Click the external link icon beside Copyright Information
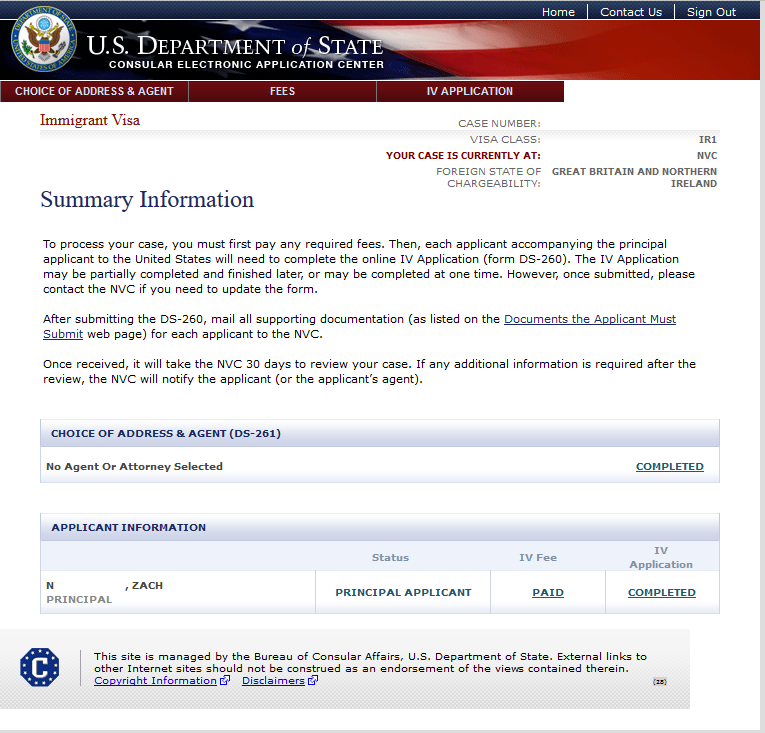The image size is (765, 733). click(x=224, y=680)
